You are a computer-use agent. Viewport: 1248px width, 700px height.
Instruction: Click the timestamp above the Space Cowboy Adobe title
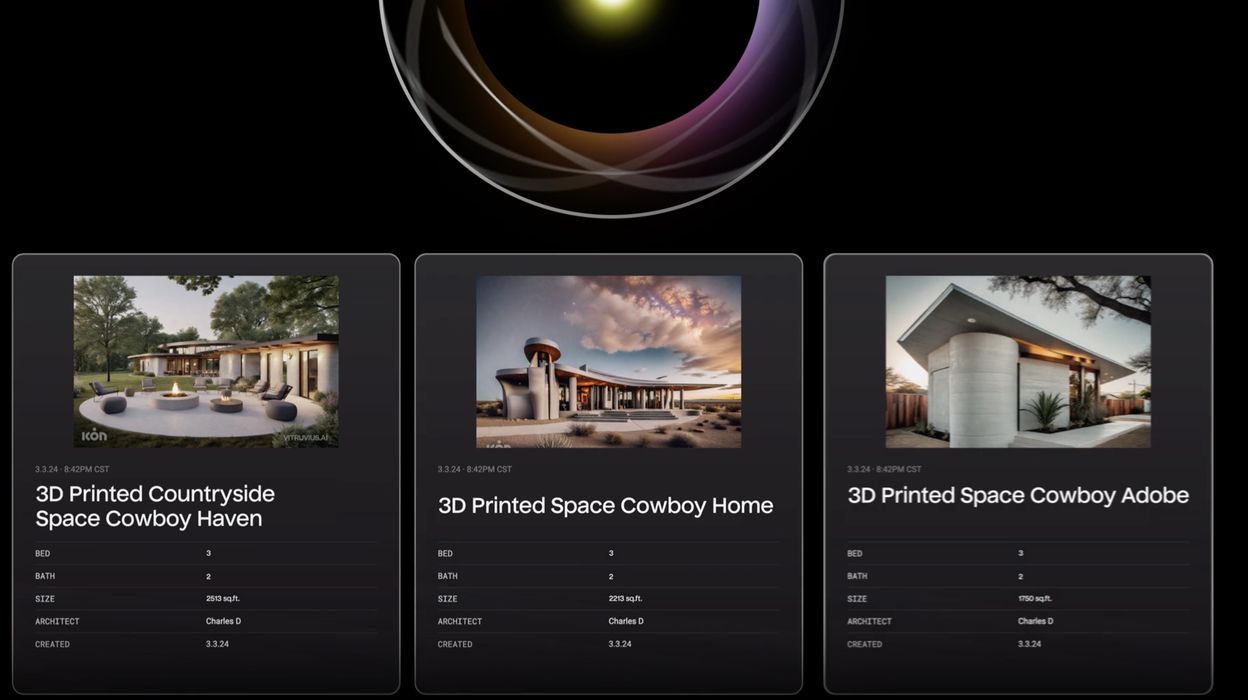tap(884, 469)
